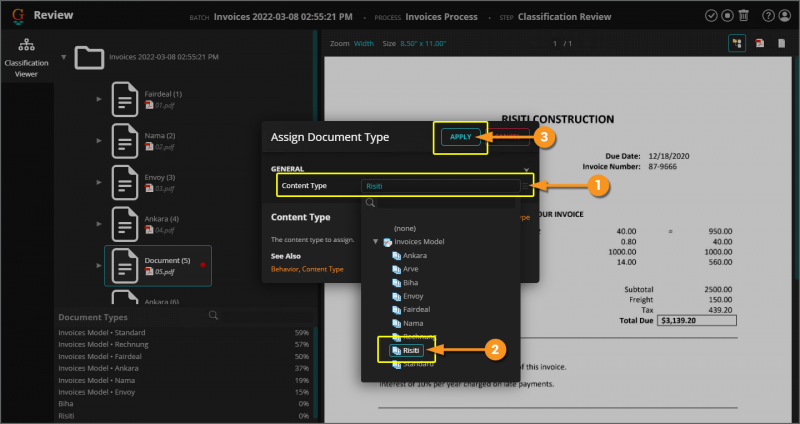
Task: Click the 01.pdf file name
Action: point(164,106)
